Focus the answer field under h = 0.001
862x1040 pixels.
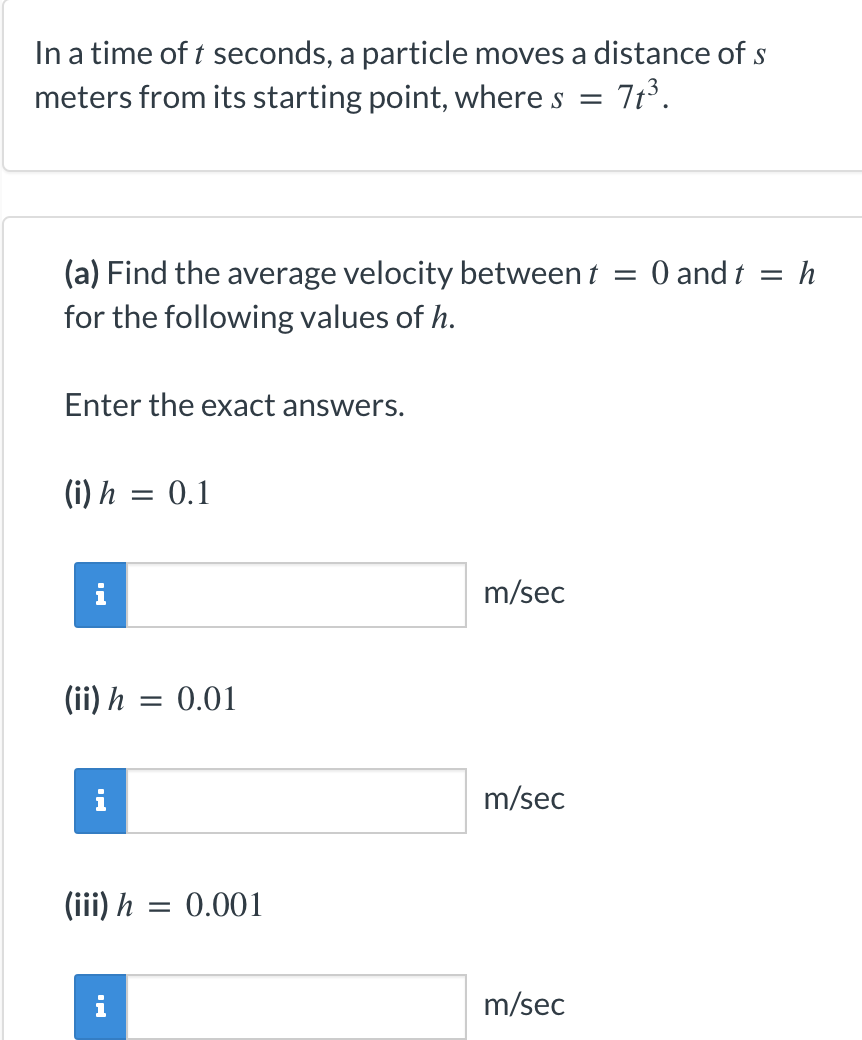[296, 1007]
